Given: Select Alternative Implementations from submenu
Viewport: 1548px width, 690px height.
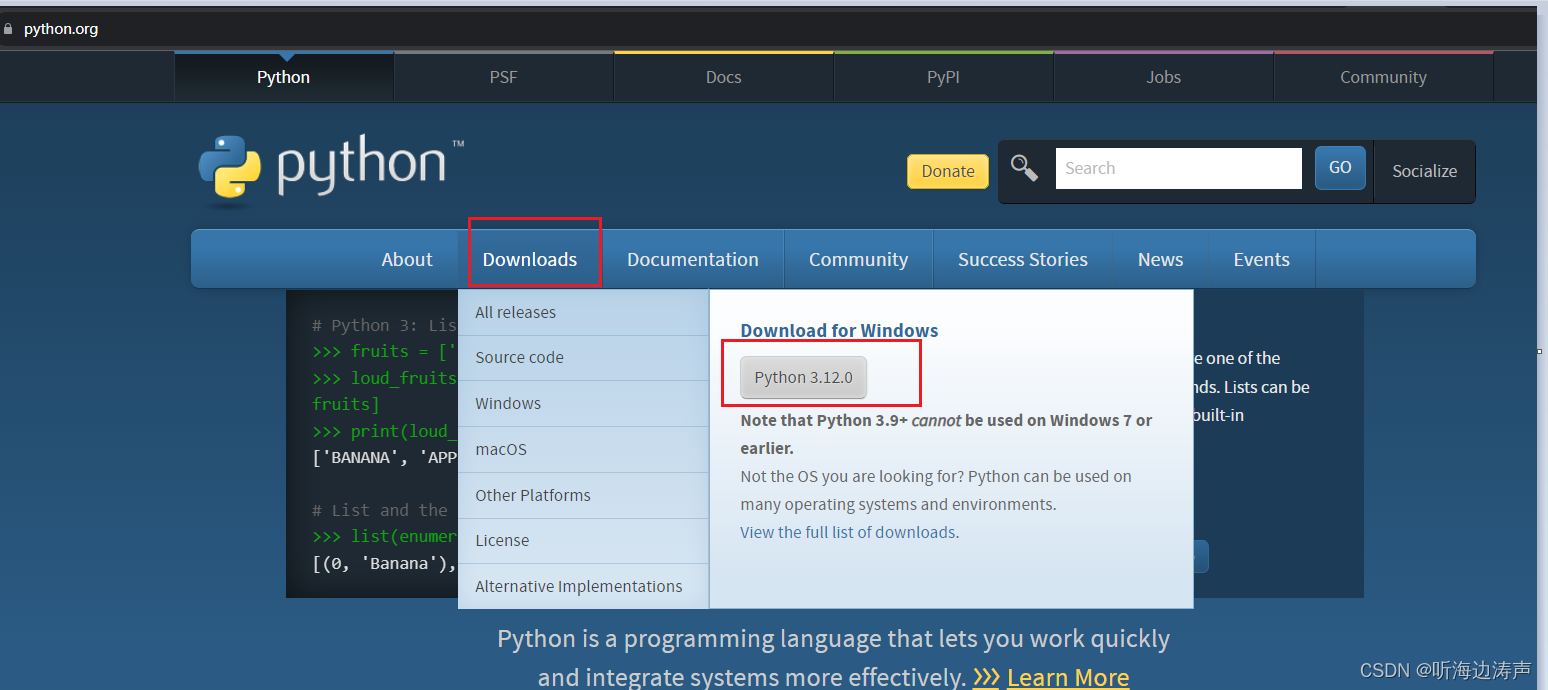Looking at the screenshot, I should [583, 586].
